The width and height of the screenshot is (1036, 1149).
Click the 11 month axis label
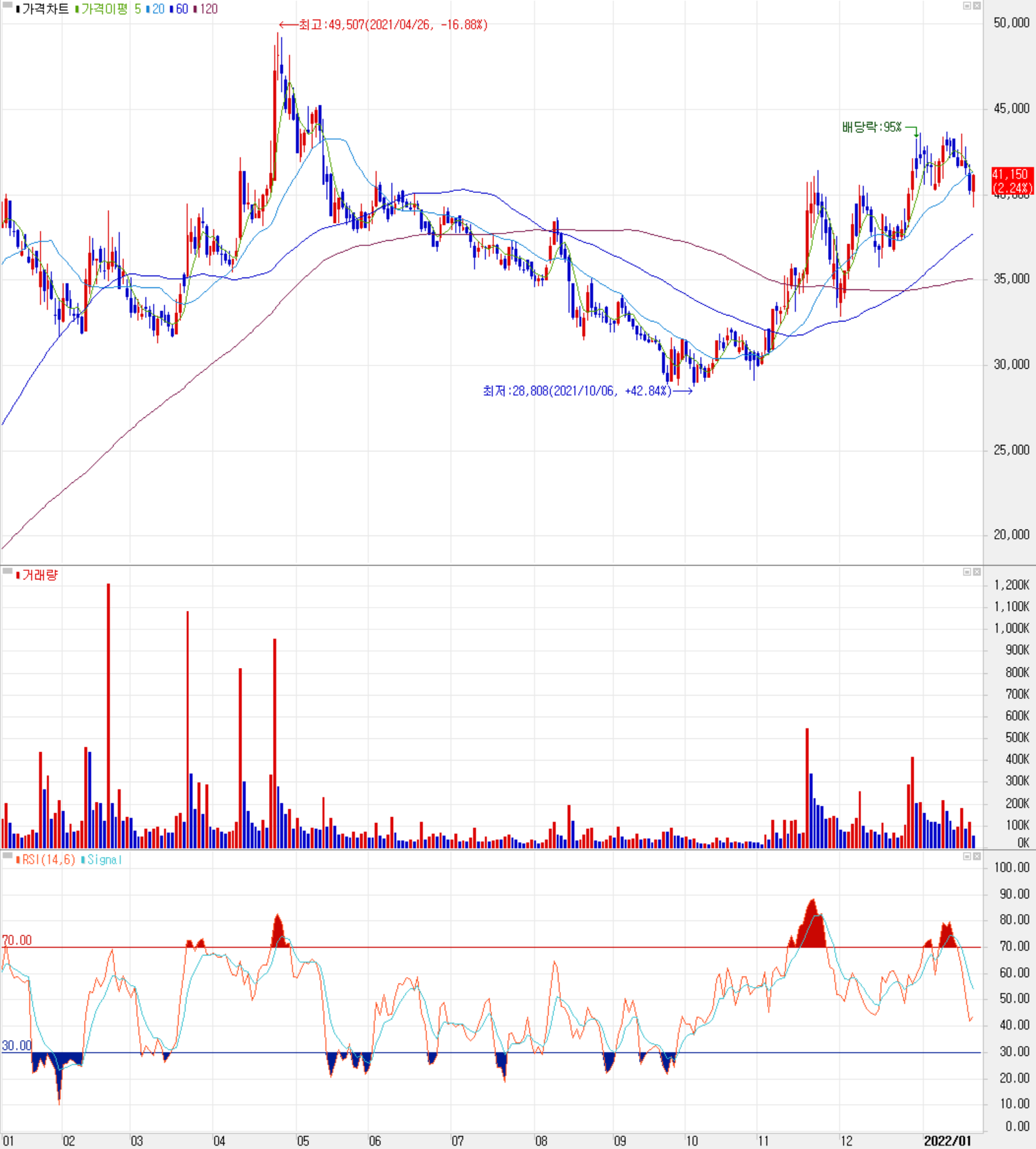pyautogui.click(x=763, y=1141)
